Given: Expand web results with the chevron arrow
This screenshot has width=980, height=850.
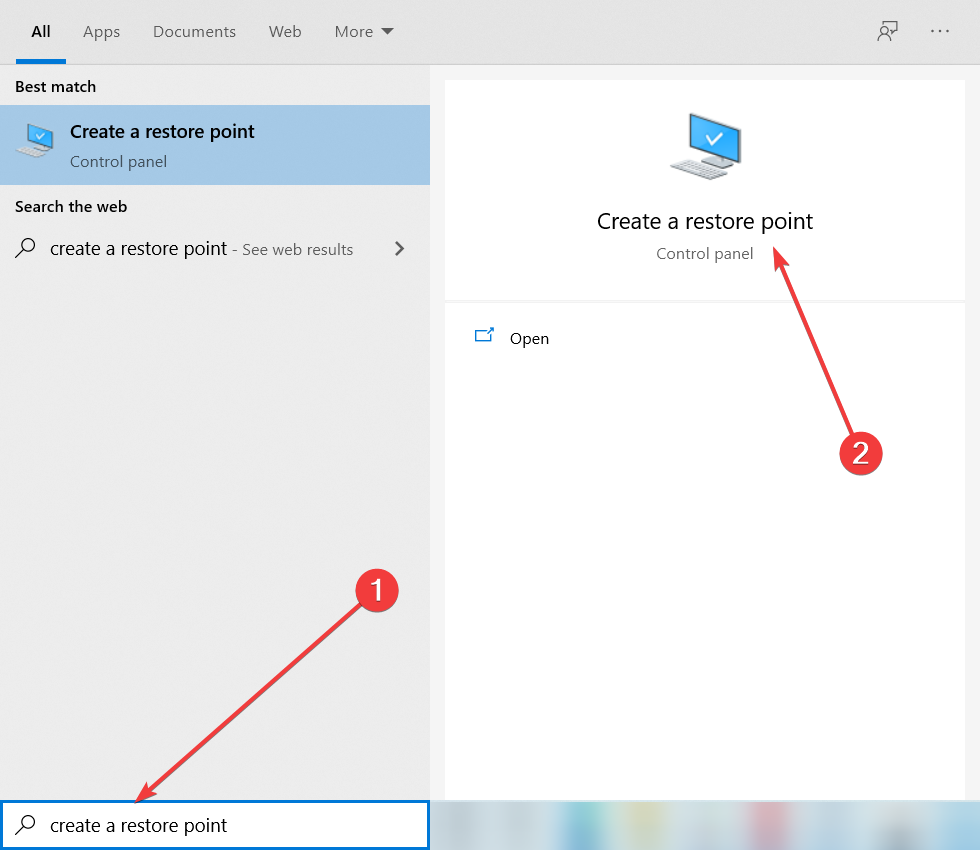Looking at the screenshot, I should click(x=399, y=249).
